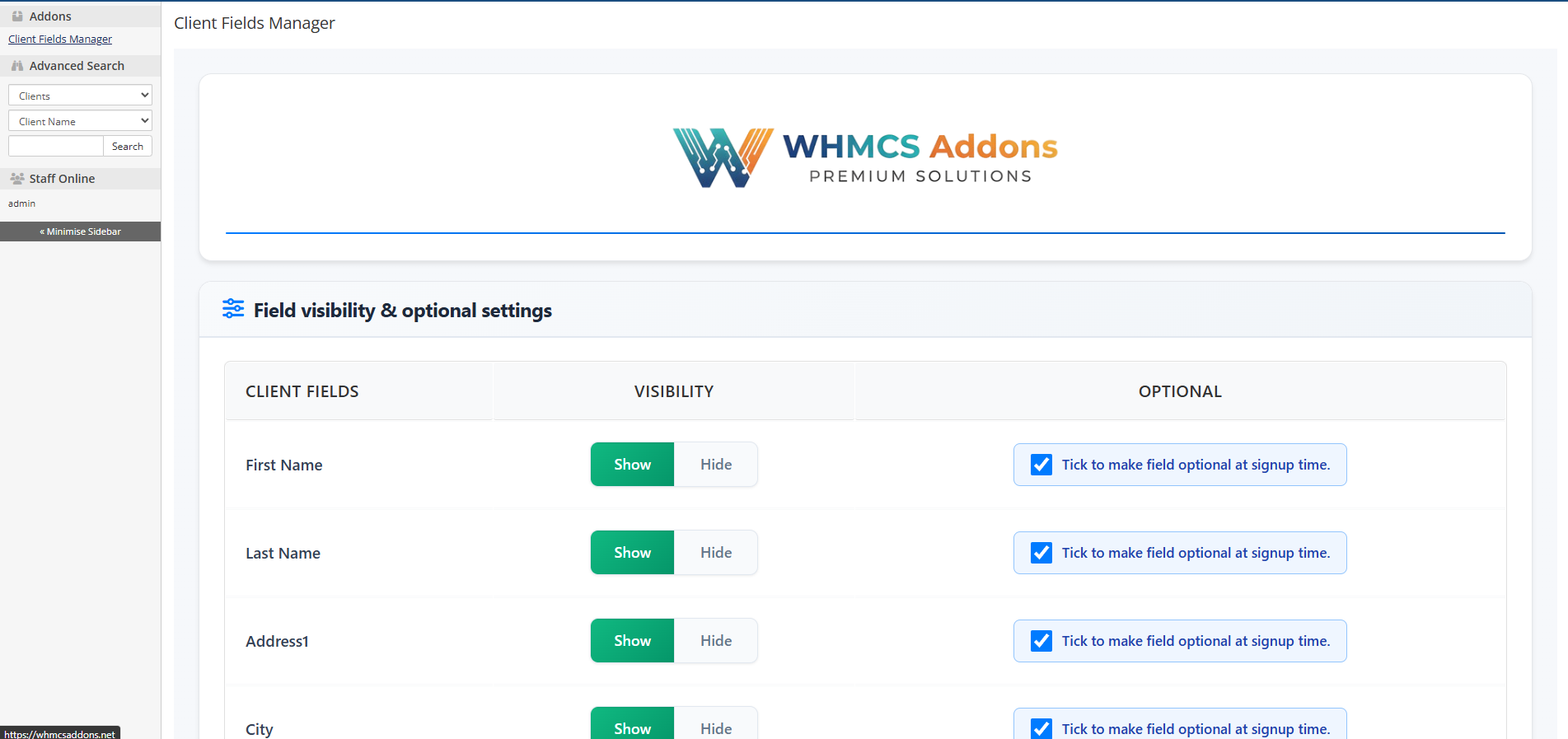This screenshot has height=739, width=1568.
Task: Click the First Name field label
Action: tap(284, 465)
